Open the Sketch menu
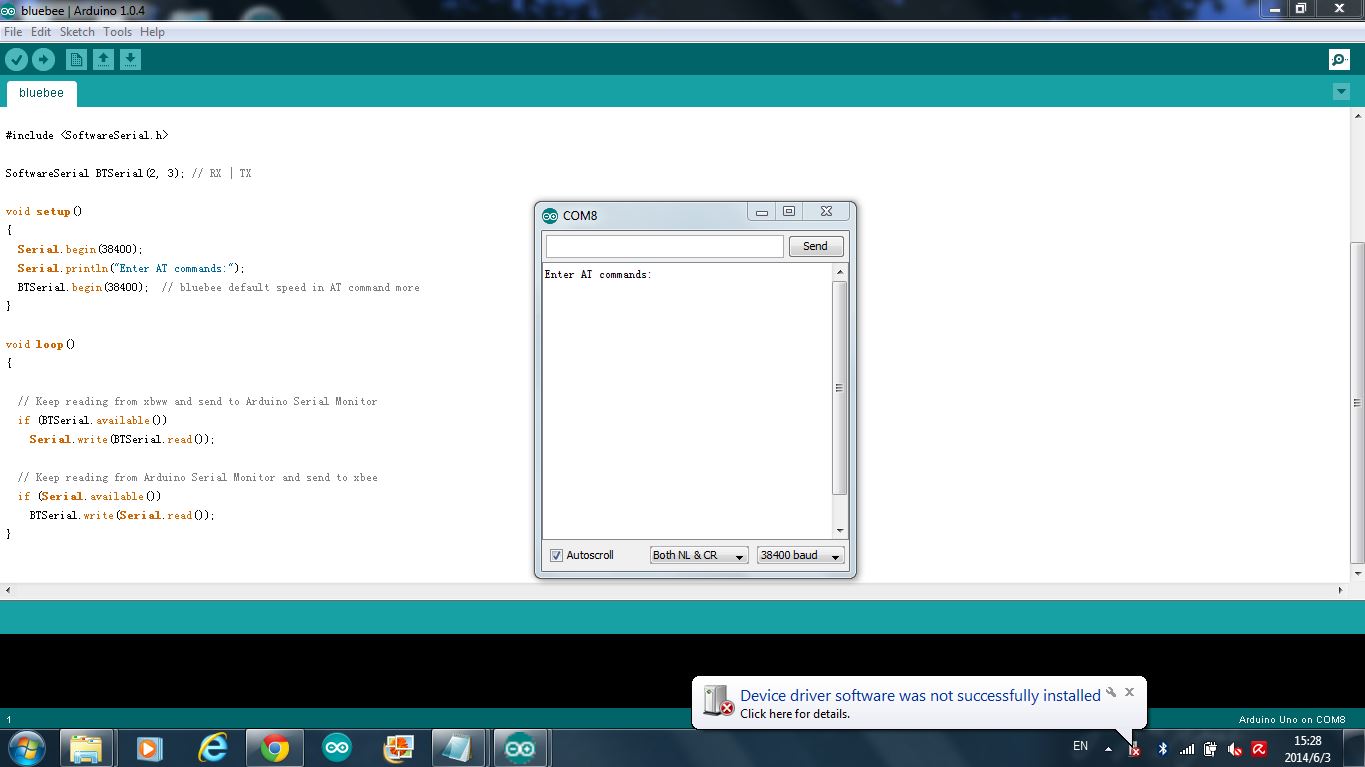 pos(77,32)
